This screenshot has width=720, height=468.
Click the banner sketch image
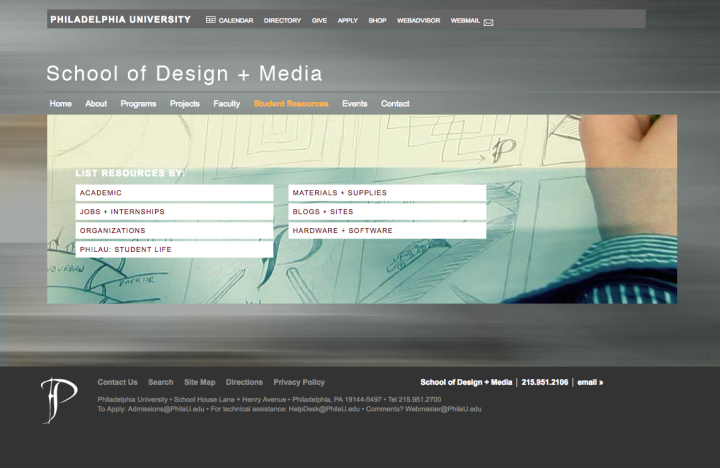(362, 209)
